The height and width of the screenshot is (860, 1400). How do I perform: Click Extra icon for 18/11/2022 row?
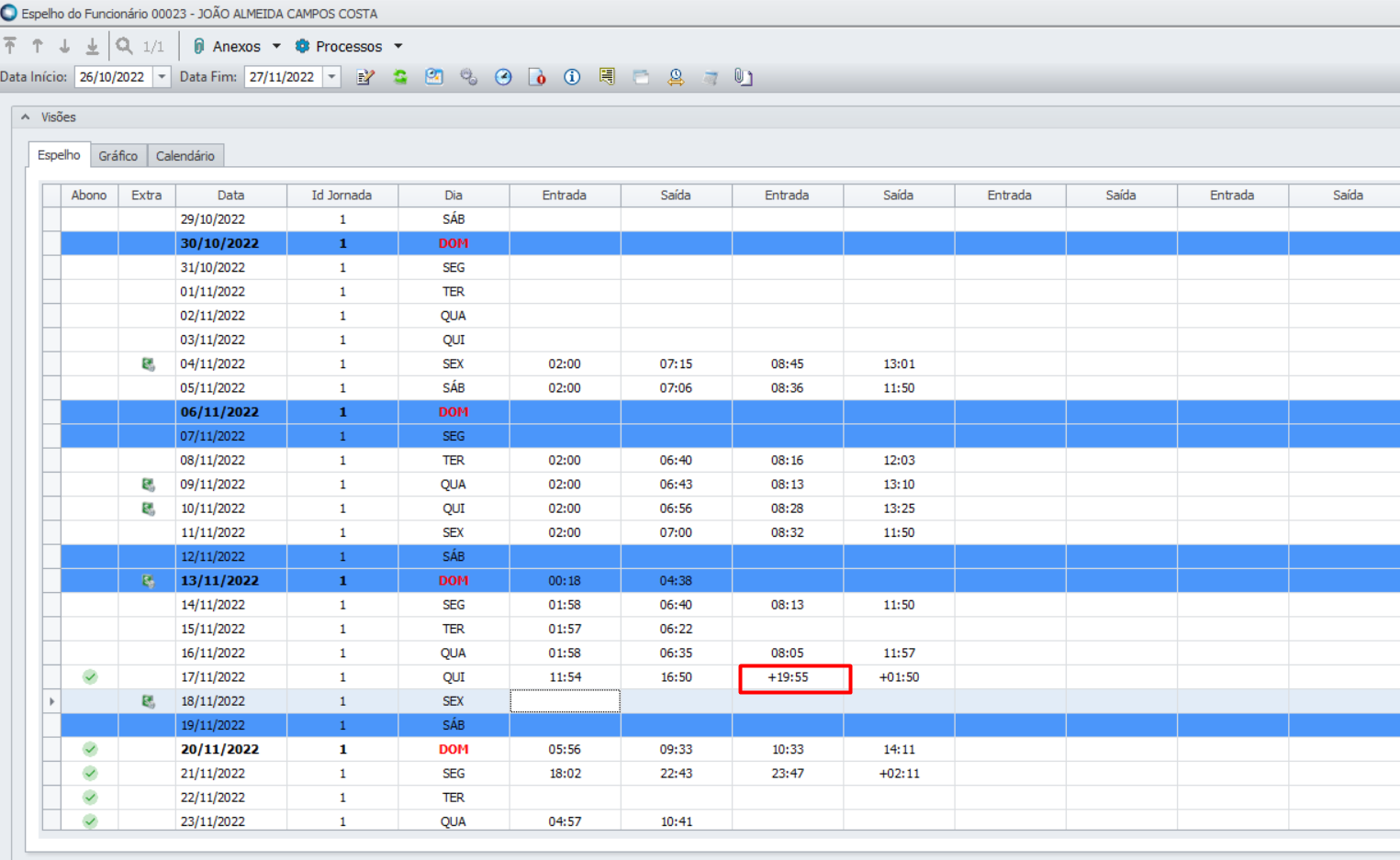(148, 701)
